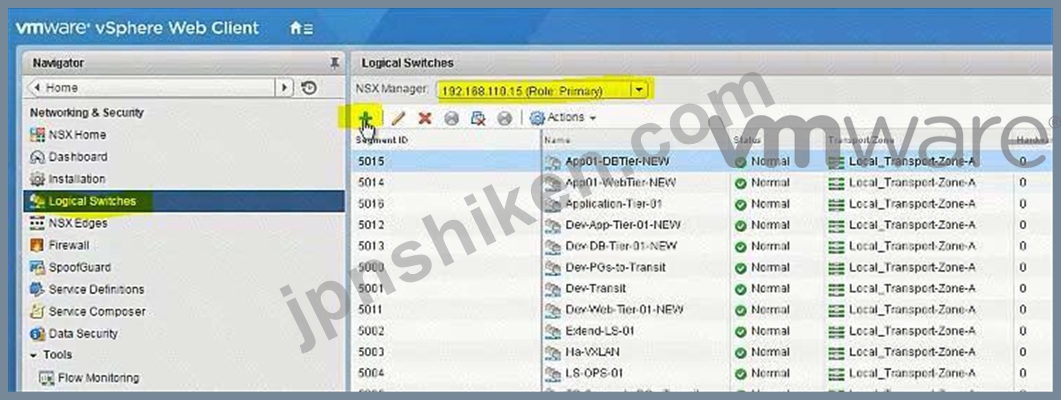Click Local_Transport-Zone-A in Ha-VXLAN row
Image resolution: width=1061 pixels, height=400 pixels.
[x=911, y=352]
